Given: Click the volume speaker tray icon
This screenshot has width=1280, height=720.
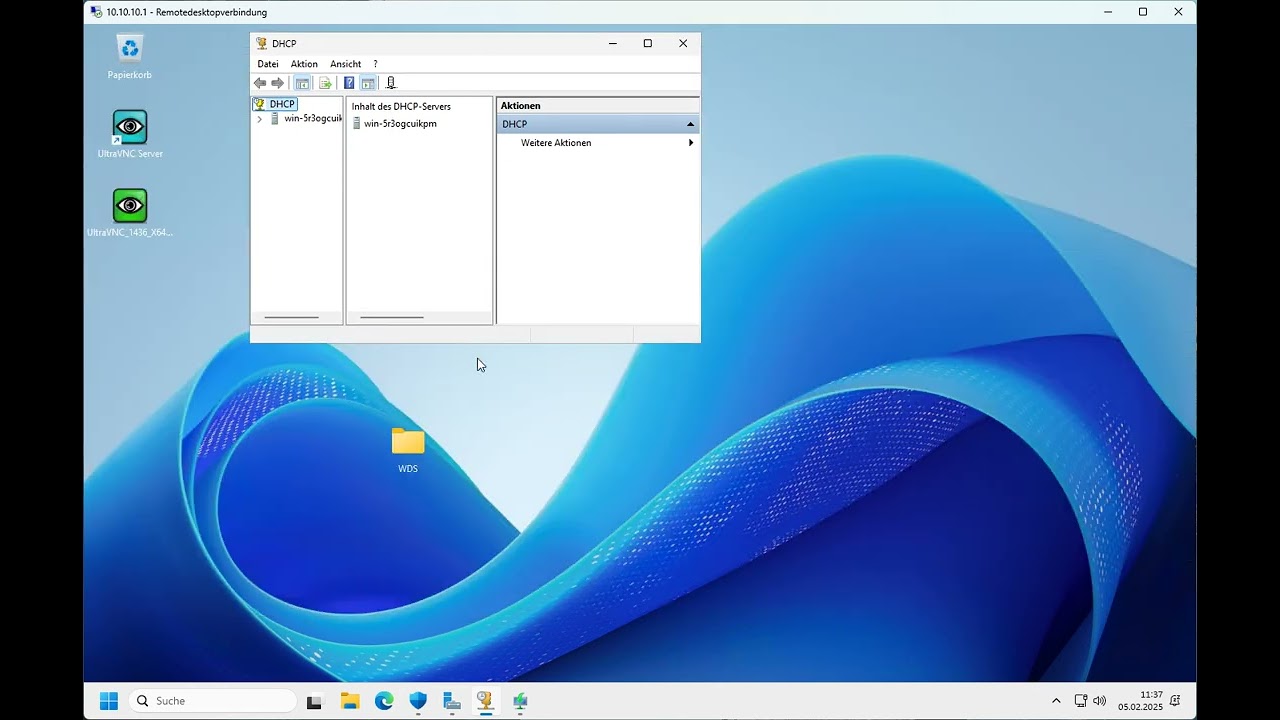Looking at the screenshot, I should point(1100,701).
